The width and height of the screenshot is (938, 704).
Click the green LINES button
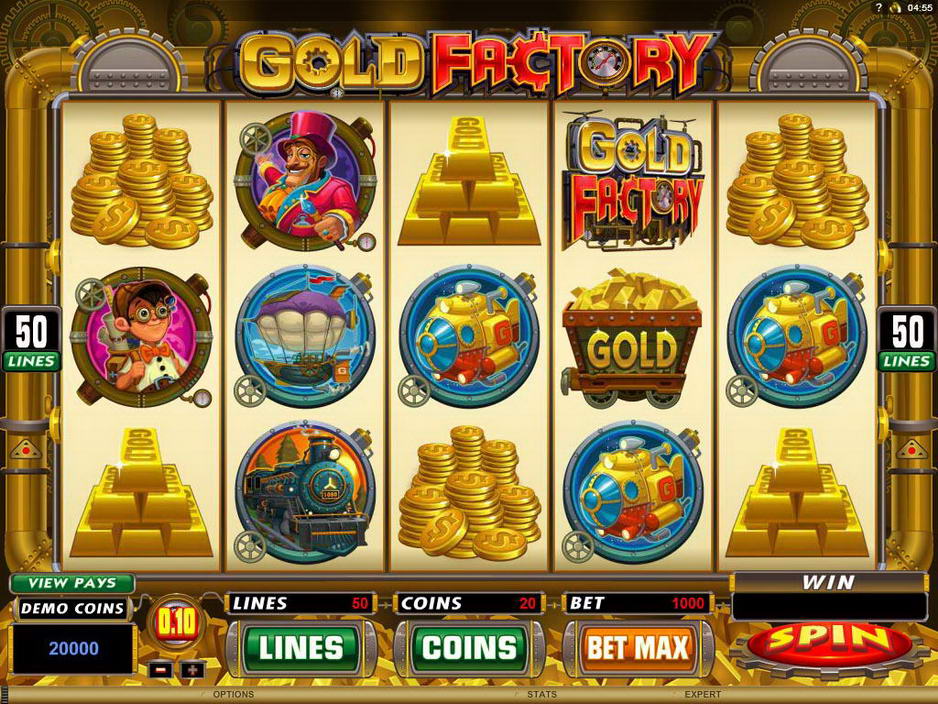(301, 648)
